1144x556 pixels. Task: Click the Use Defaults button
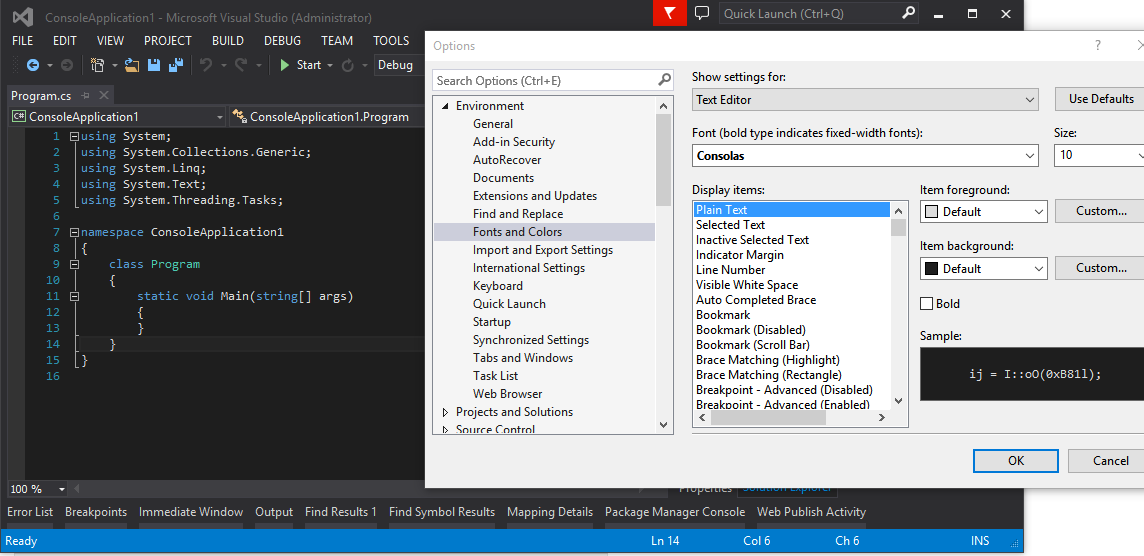tap(1100, 99)
